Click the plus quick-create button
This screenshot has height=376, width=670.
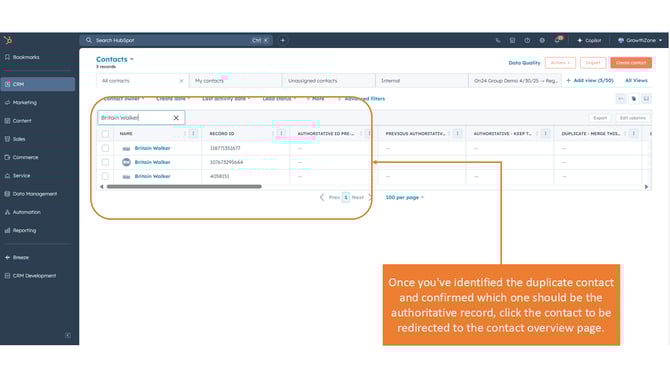point(283,40)
